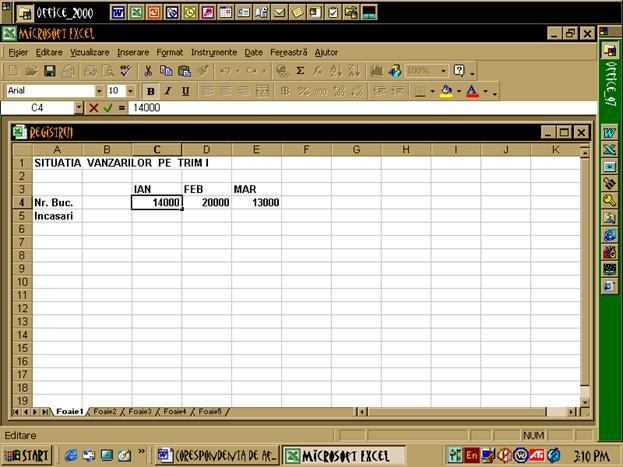623x467 pixels.
Task: Select the SITUATIA VANZARILOR title cell
Action: (57, 163)
